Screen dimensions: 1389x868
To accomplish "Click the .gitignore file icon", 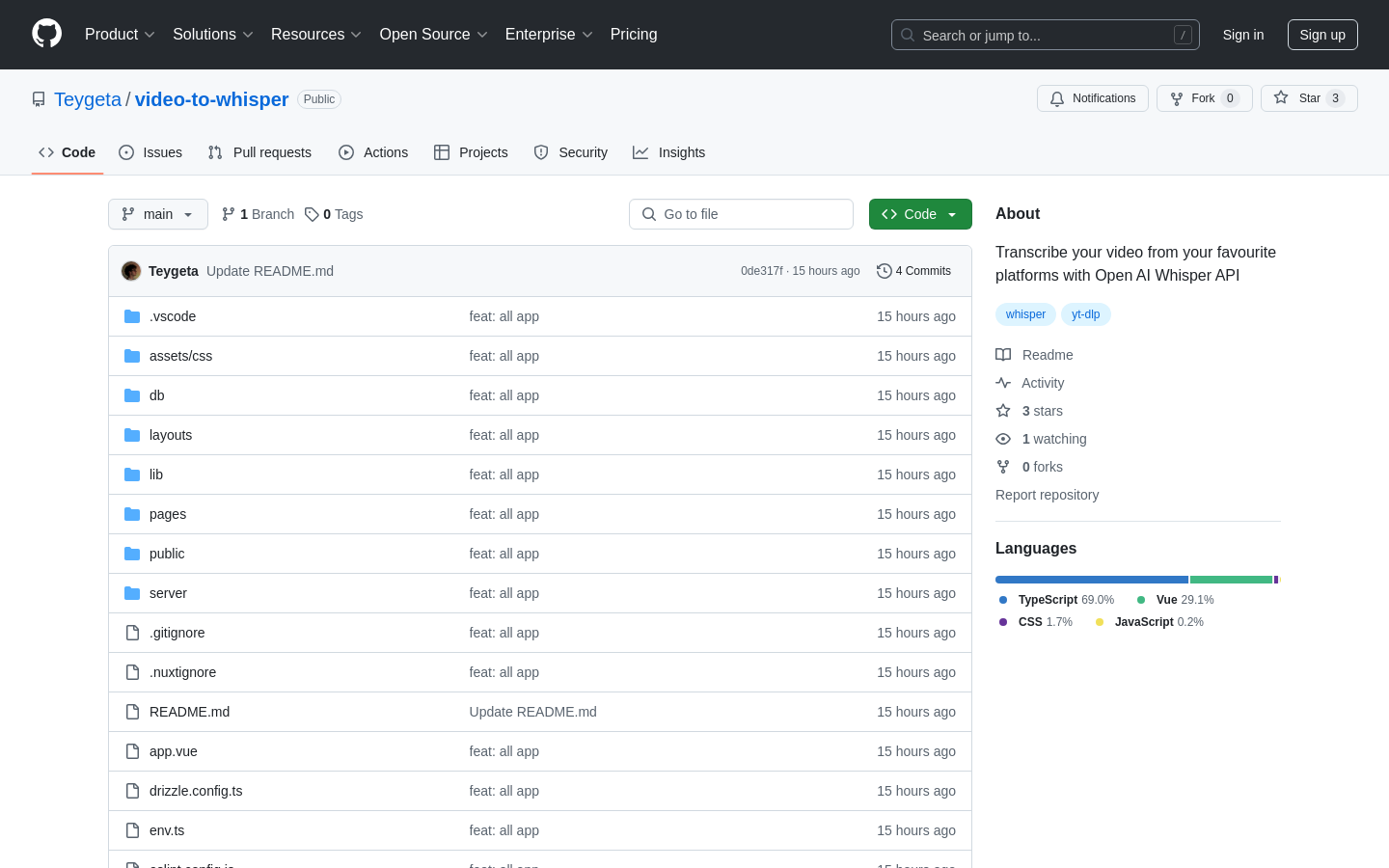I will click(132, 633).
